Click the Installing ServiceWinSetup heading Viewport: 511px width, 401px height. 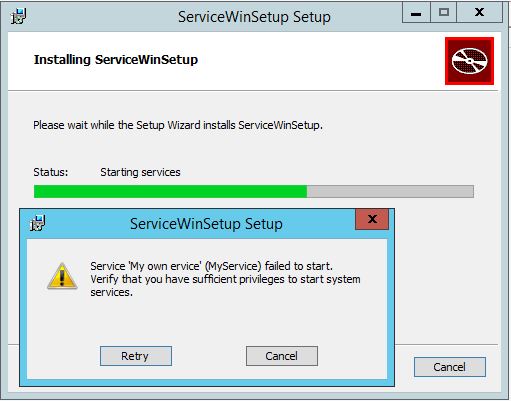[116, 60]
